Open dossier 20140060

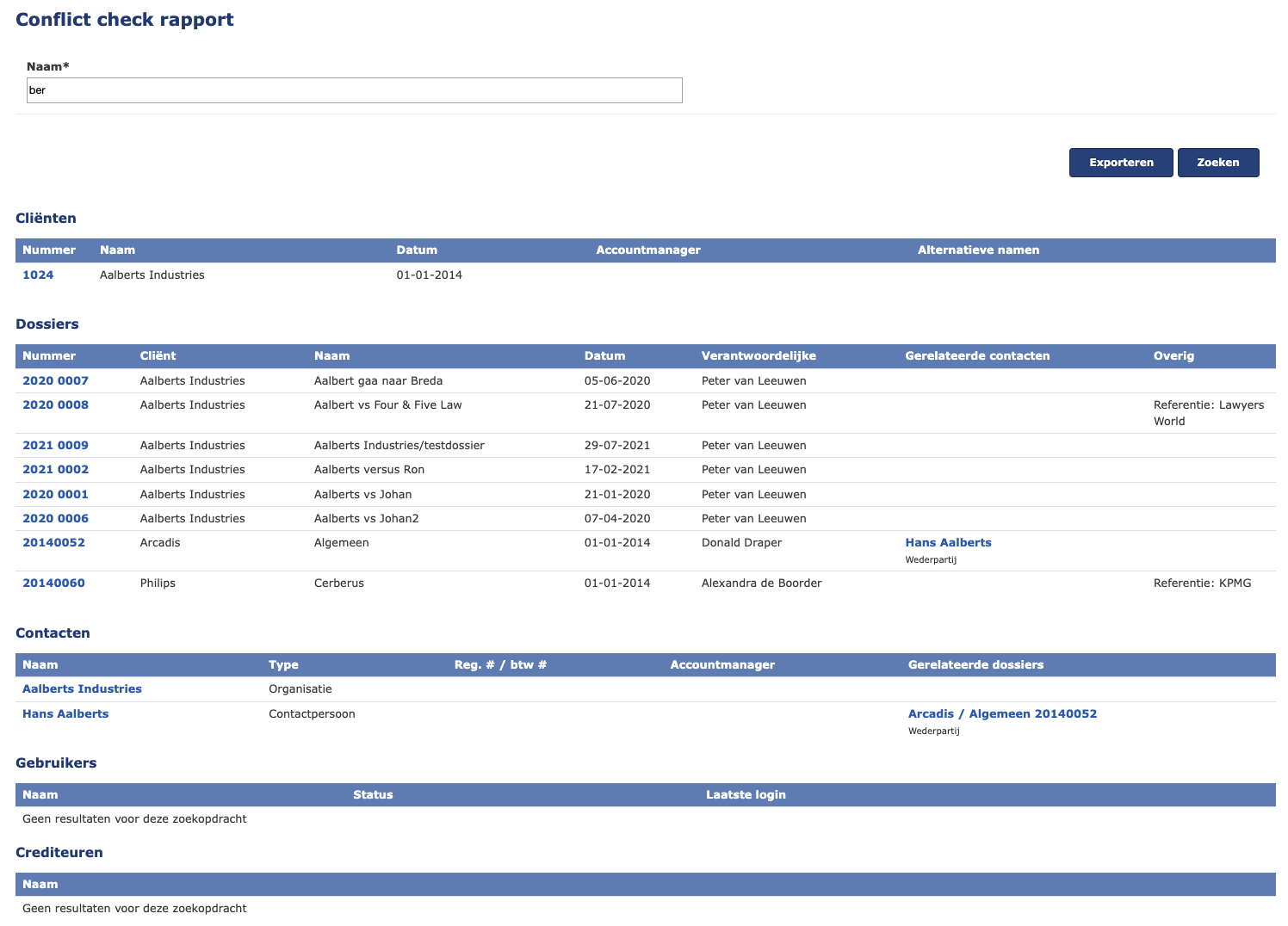click(53, 583)
